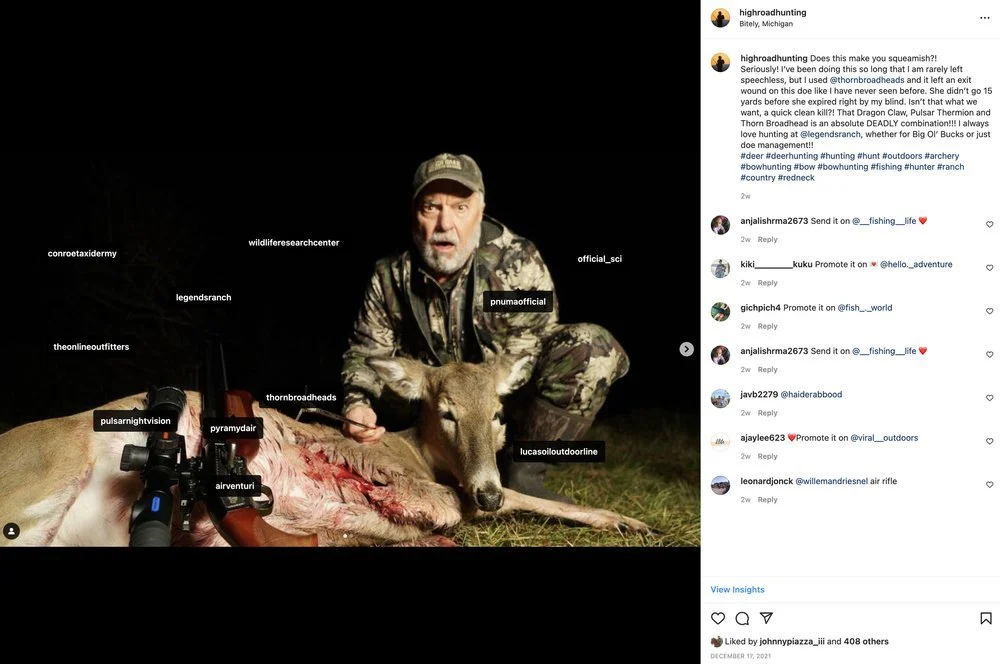Image resolution: width=1000 pixels, height=664 pixels.
Task: Visit the @legendsranch mention in caption
Action: tap(830, 134)
